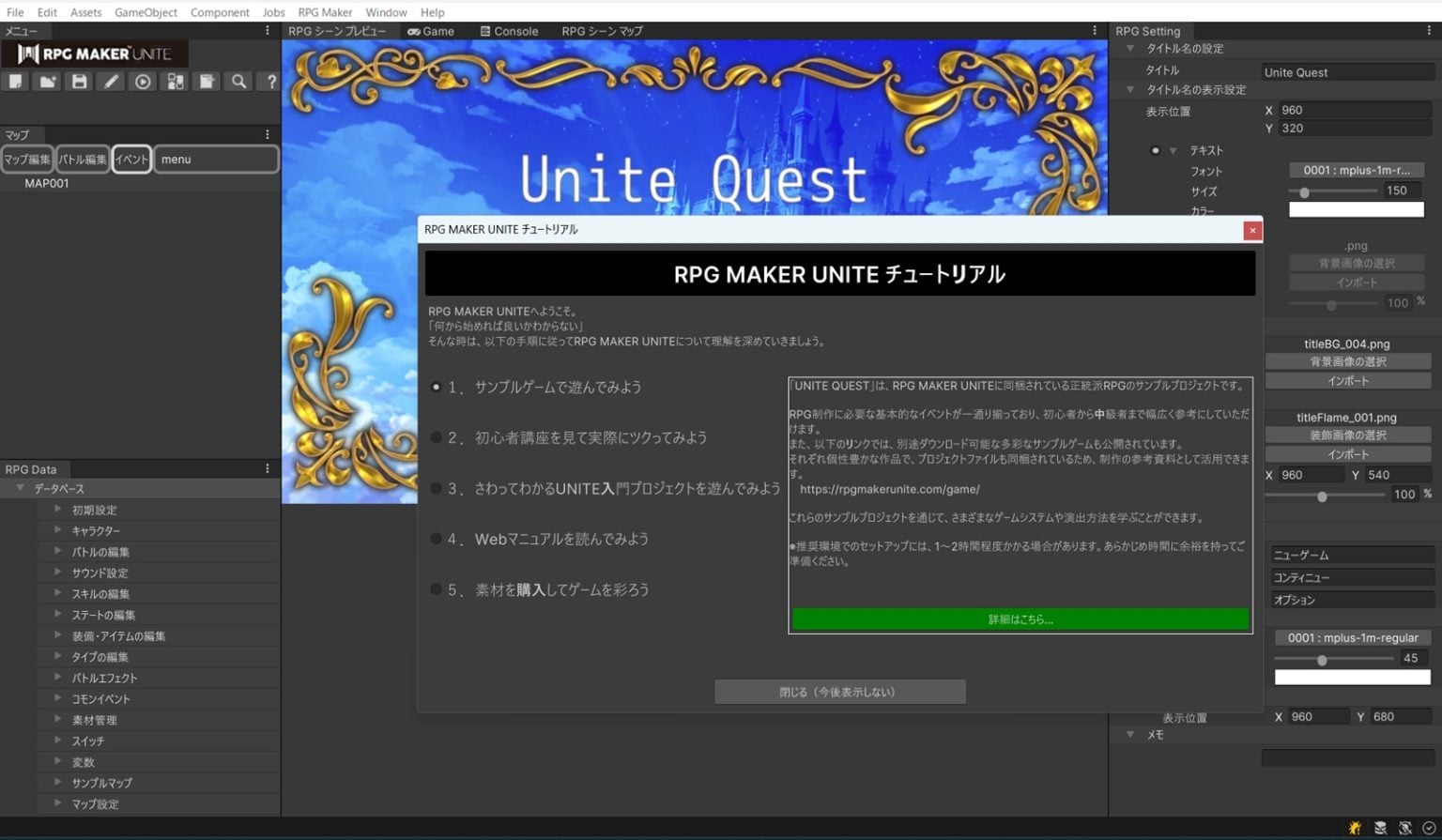Image resolution: width=1442 pixels, height=840 pixels.
Task: Switch to the Console tab
Action: [x=508, y=30]
